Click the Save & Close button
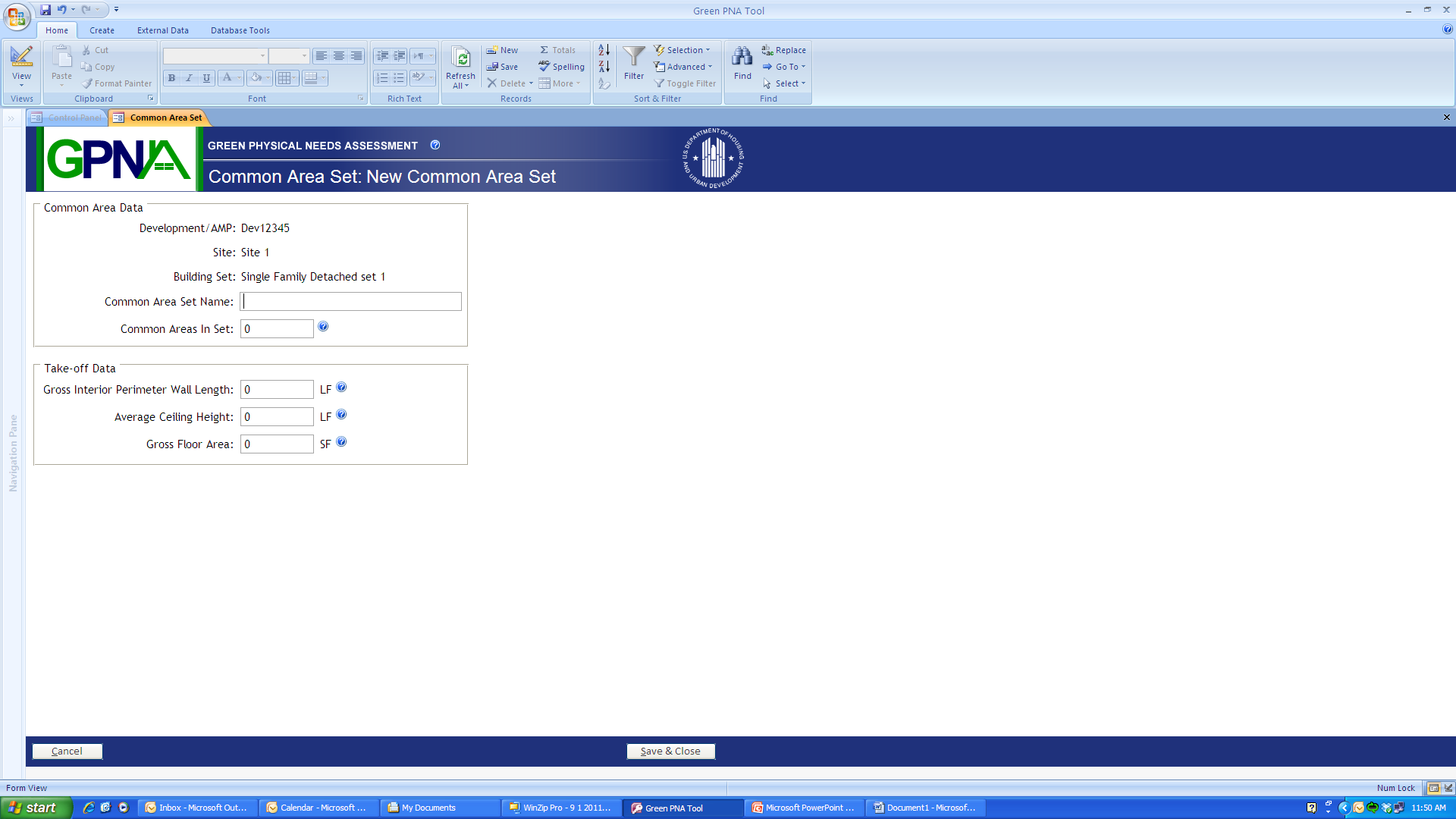The height and width of the screenshot is (819, 1456). (670, 751)
